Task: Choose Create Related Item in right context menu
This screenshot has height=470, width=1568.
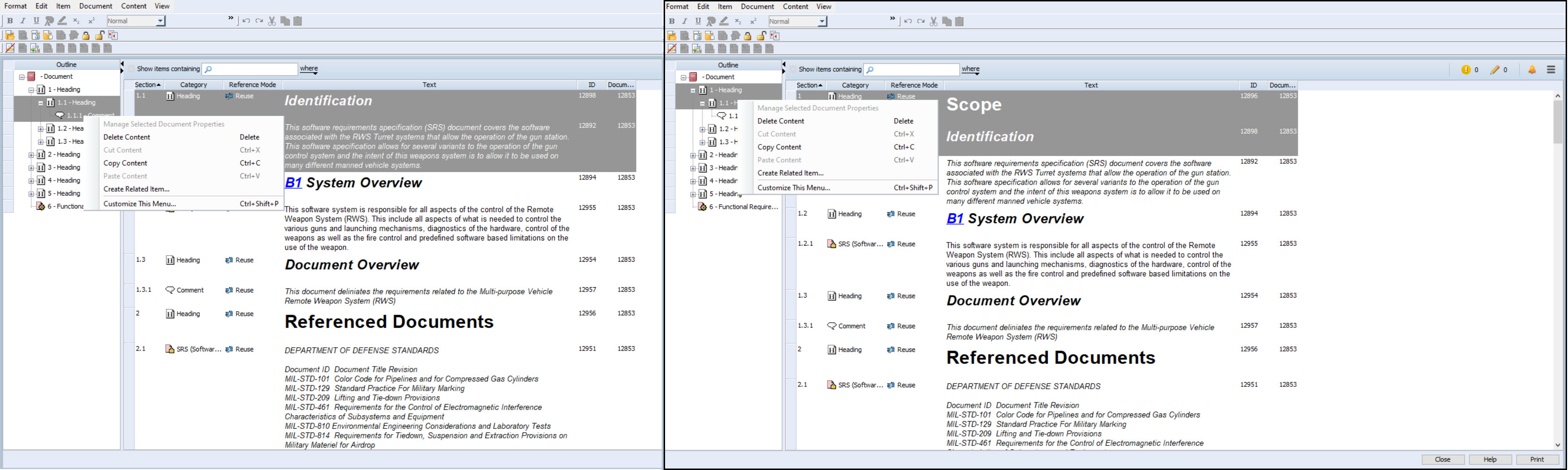Action: [x=790, y=173]
